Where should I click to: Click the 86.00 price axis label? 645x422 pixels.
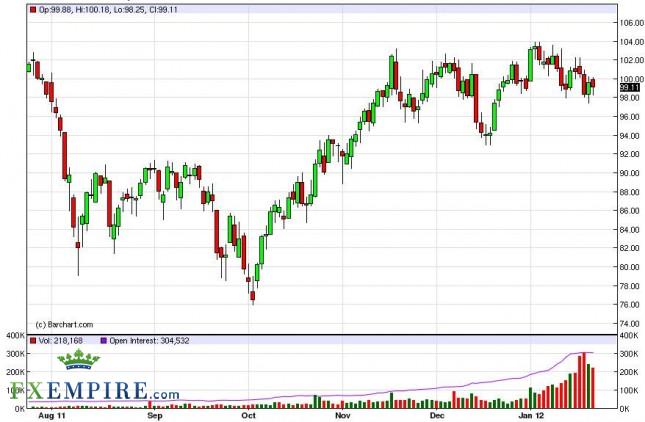(x=632, y=211)
